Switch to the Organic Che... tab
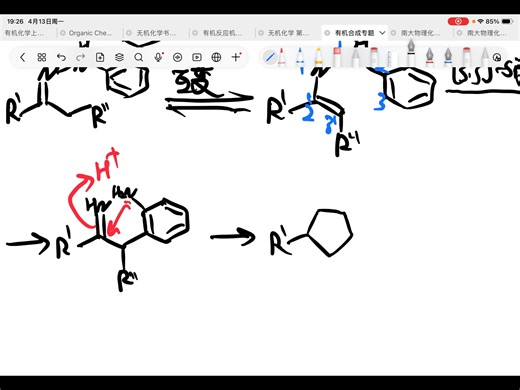Screen dimensions: 520x390 [90, 33]
